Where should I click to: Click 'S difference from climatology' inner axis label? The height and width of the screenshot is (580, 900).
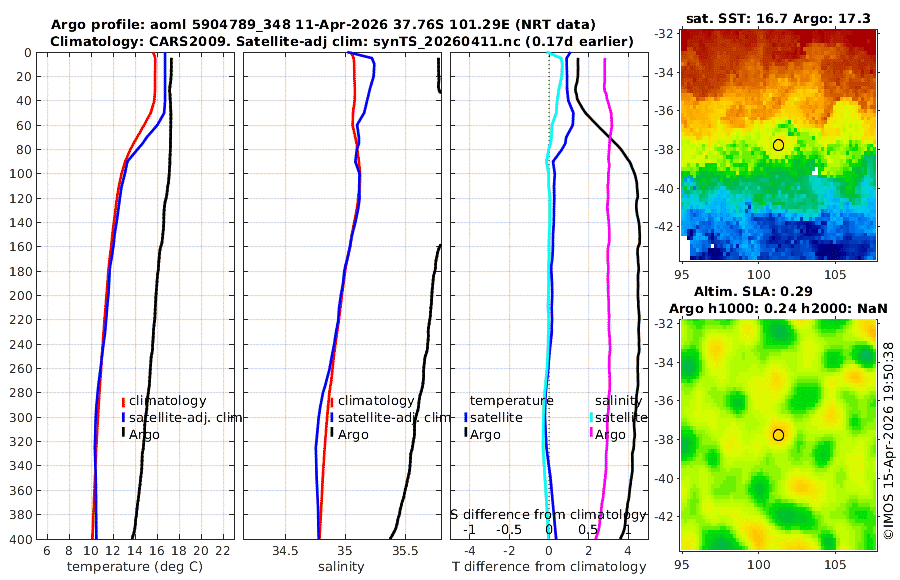[x=548, y=514]
